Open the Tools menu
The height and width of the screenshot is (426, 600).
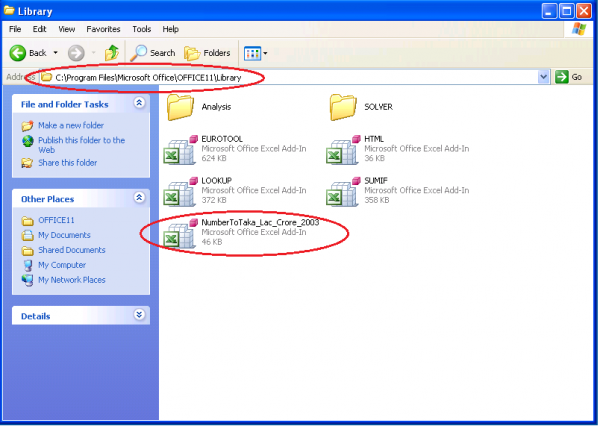click(x=142, y=29)
